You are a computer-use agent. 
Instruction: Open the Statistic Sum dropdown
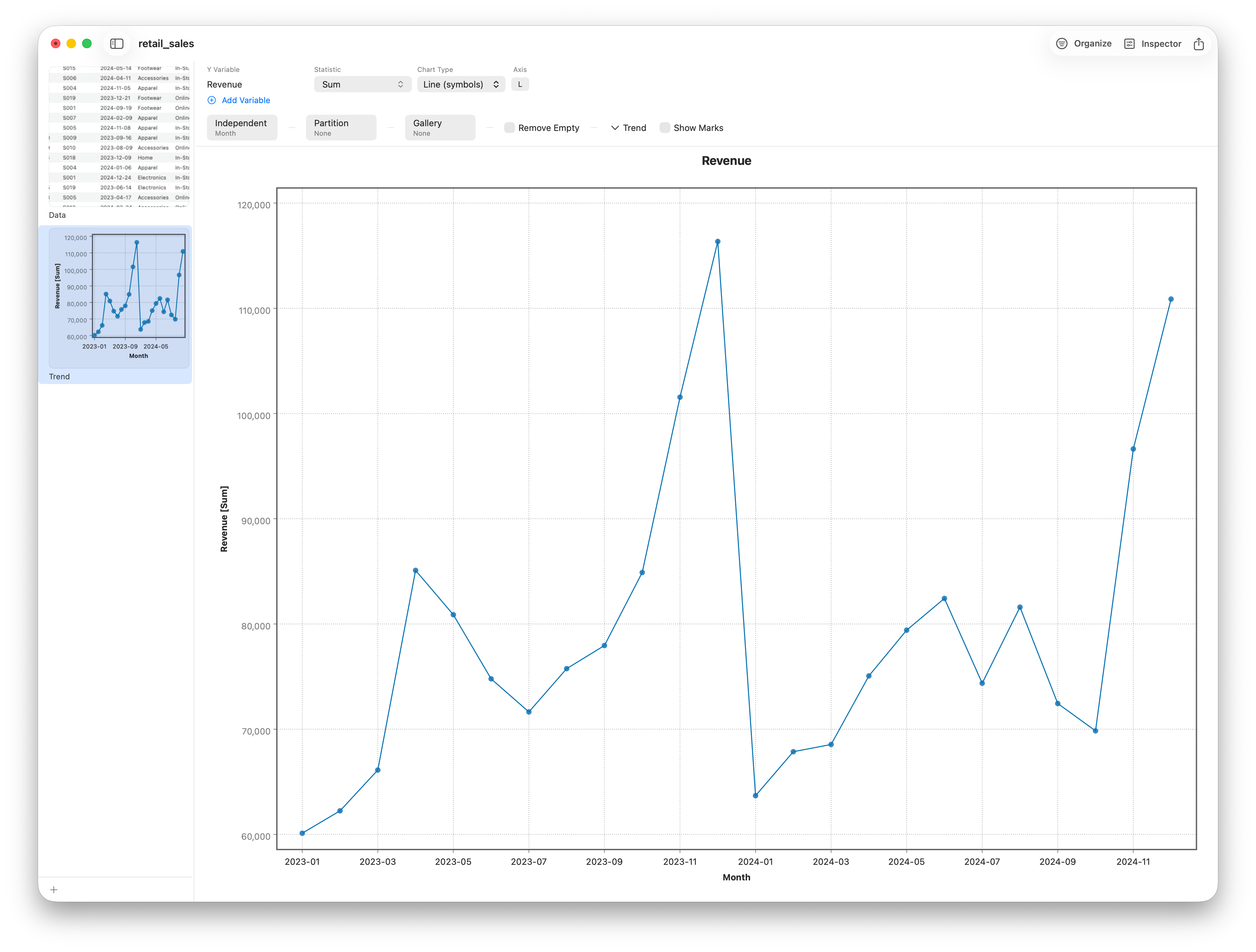(x=362, y=84)
